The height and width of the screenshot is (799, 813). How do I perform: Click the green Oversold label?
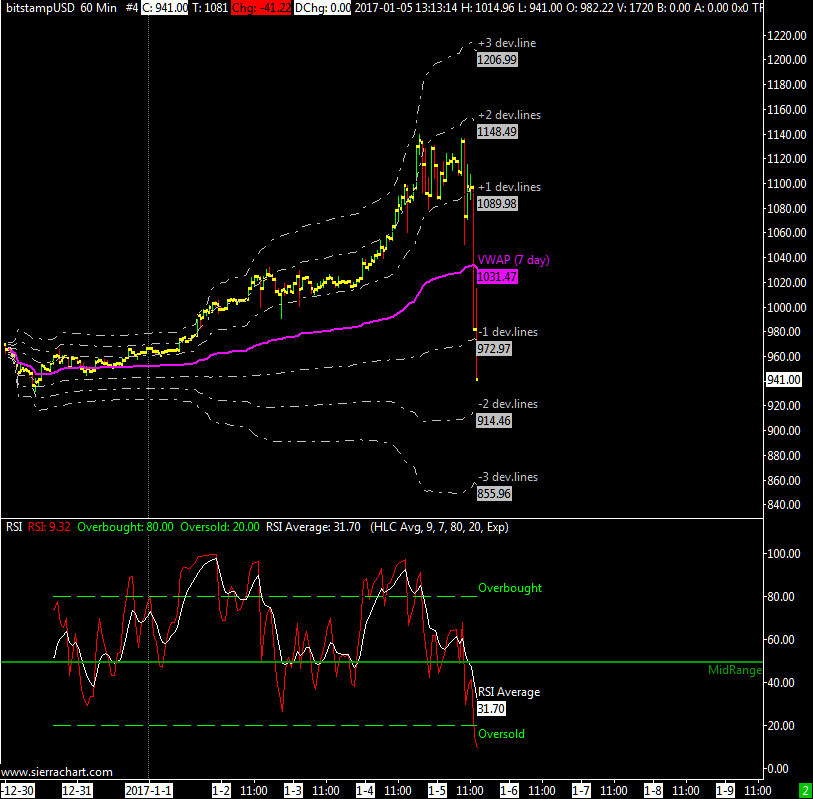[501, 734]
